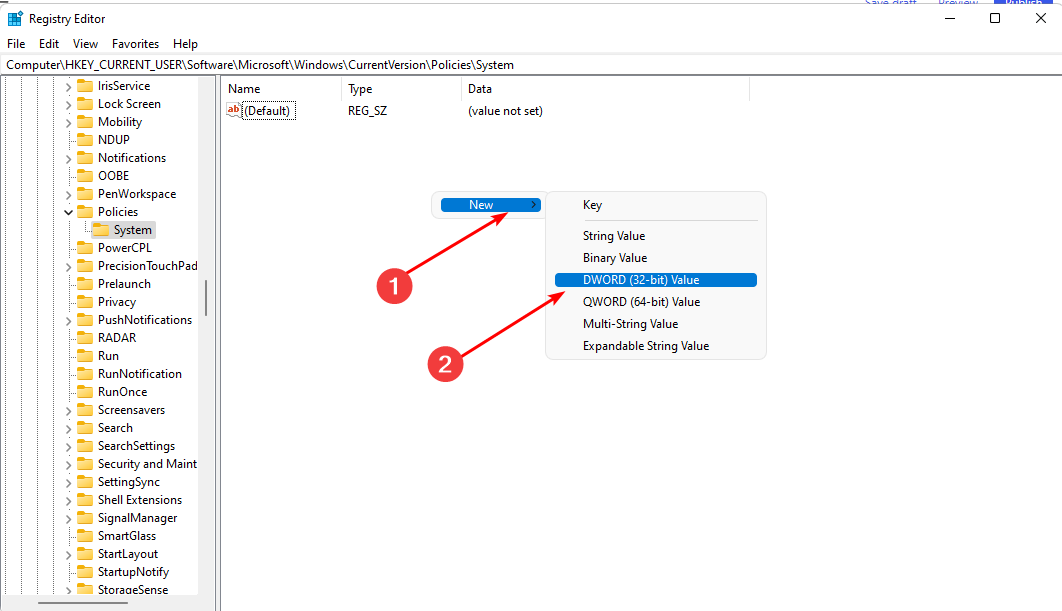Expand the Notifications key
Viewport: 1062px width, 611px height.
[68, 159]
